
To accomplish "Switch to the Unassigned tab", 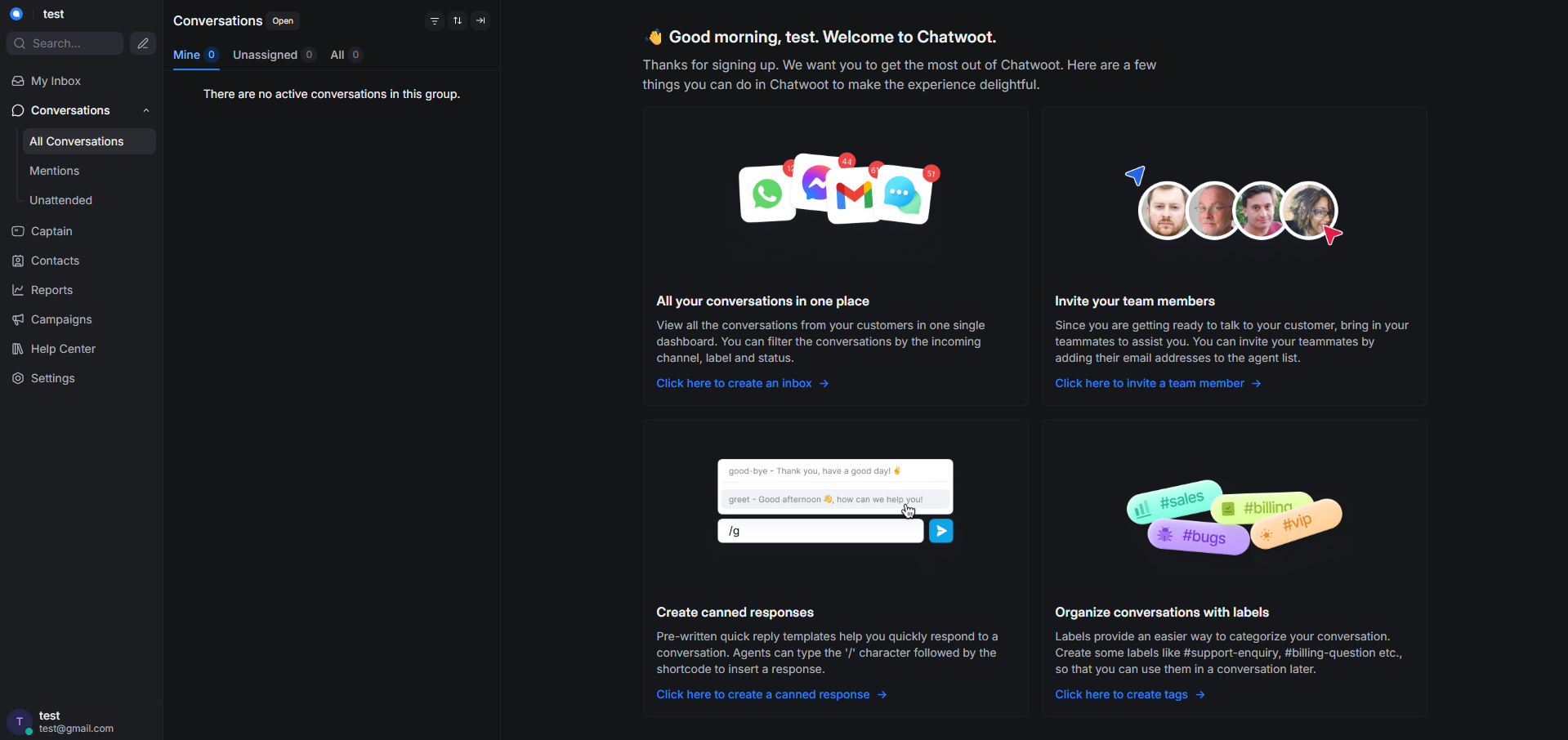I will pyautogui.click(x=263, y=55).
